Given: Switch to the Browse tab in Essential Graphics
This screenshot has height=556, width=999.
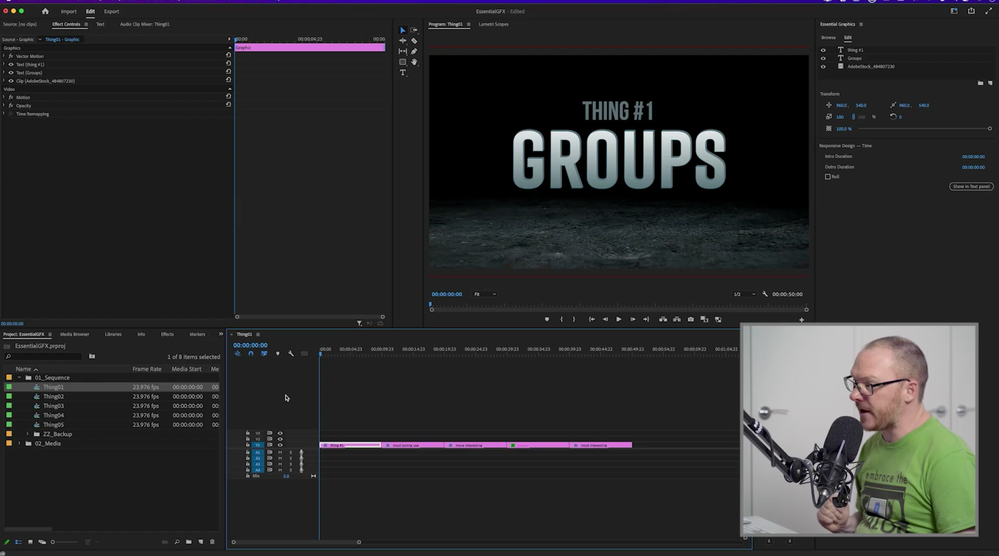Looking at the screenshot, I should pos(828,37).
